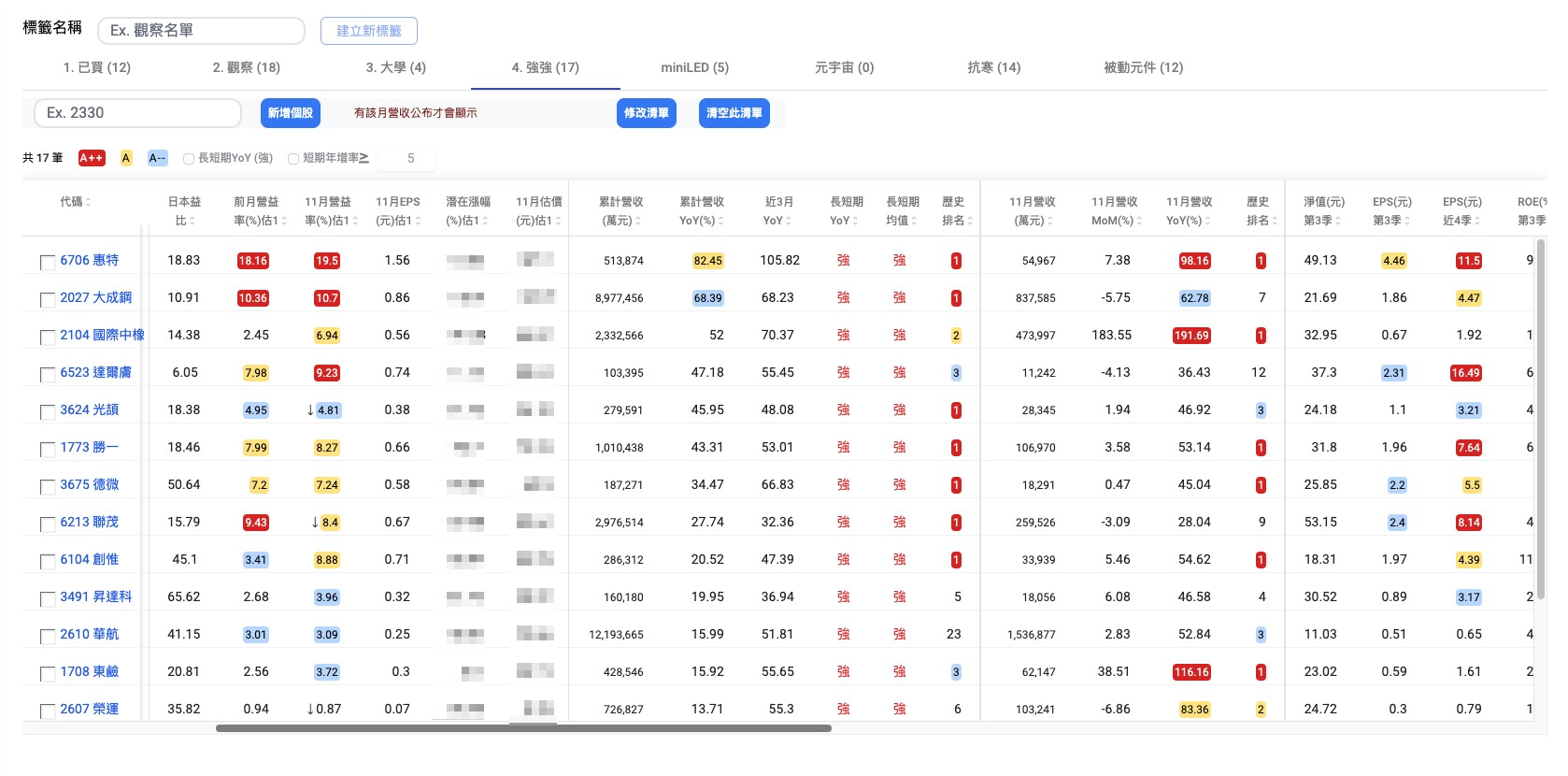Click the table vertical scrollbar thumb
This screenshot has height=776, width=1568.
point(1541,419)
